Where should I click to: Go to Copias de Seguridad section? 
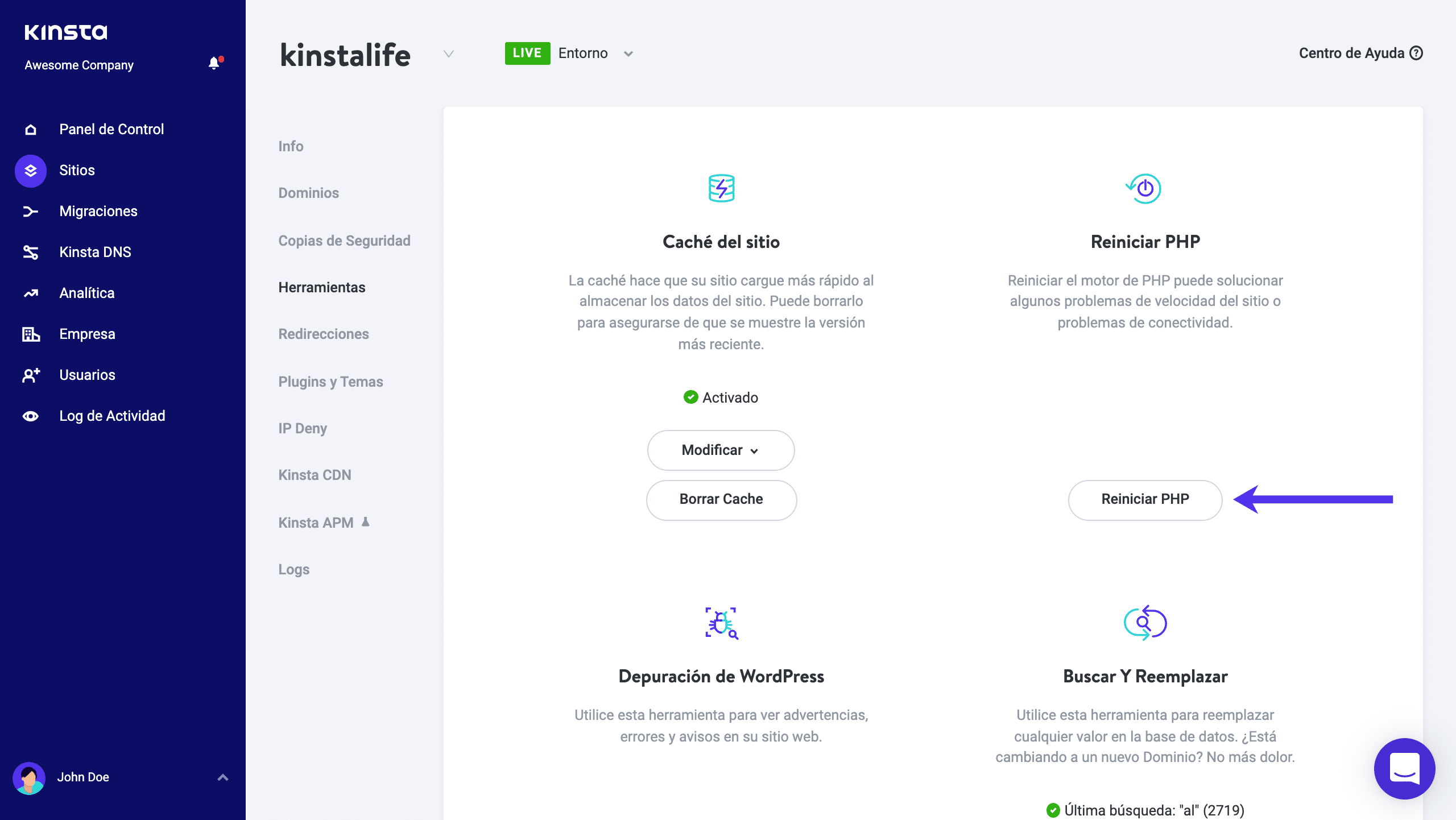click(344, 241)
